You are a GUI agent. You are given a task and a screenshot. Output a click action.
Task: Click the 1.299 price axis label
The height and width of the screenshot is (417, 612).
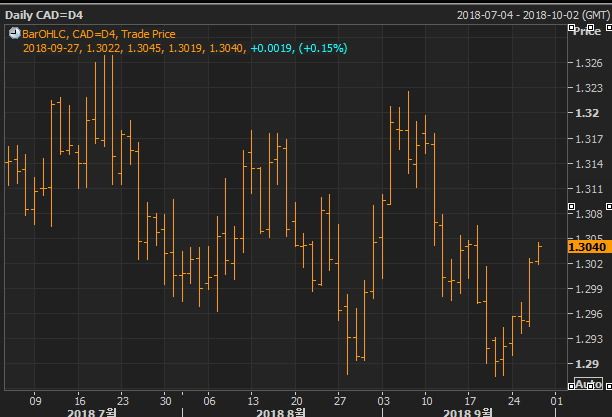click(x=589, y=289)
